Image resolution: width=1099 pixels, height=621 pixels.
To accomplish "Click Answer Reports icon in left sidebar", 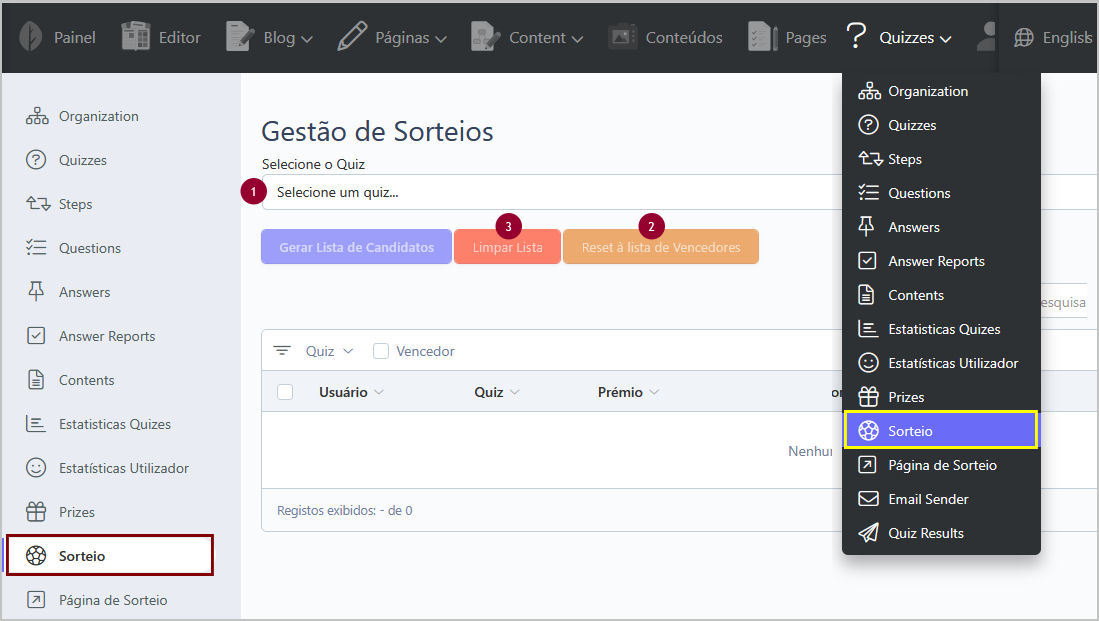I will pos(36,336).
